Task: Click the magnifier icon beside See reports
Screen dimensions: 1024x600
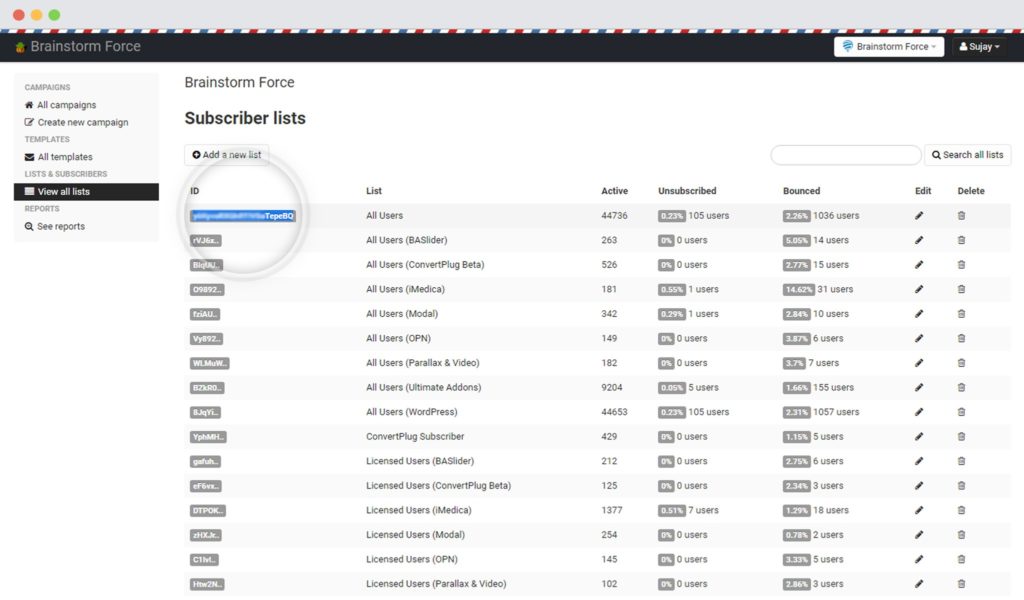Action: tap(29, 225)
